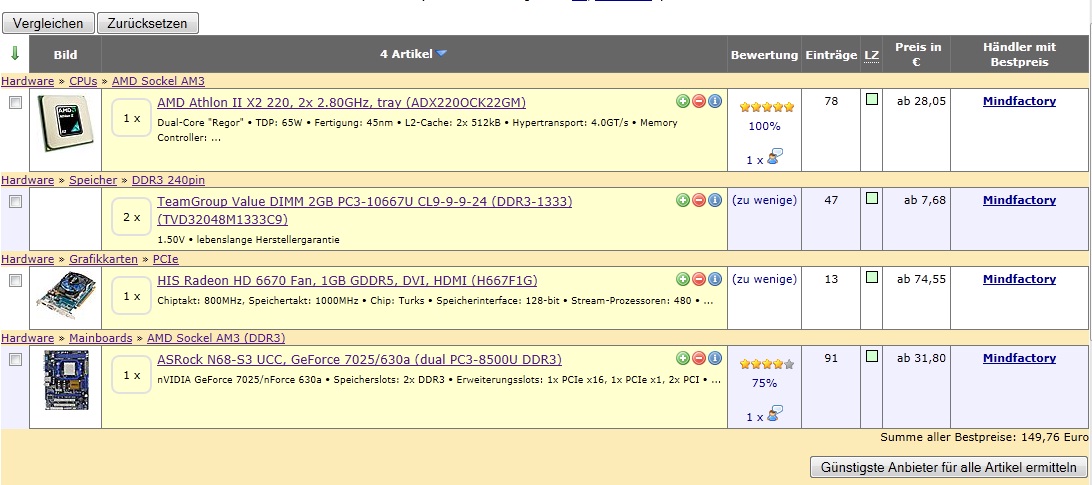1092x485 pixels.
Task: Click red minus icon for HIS Radeon HD 6670
Action: point(699,279)
